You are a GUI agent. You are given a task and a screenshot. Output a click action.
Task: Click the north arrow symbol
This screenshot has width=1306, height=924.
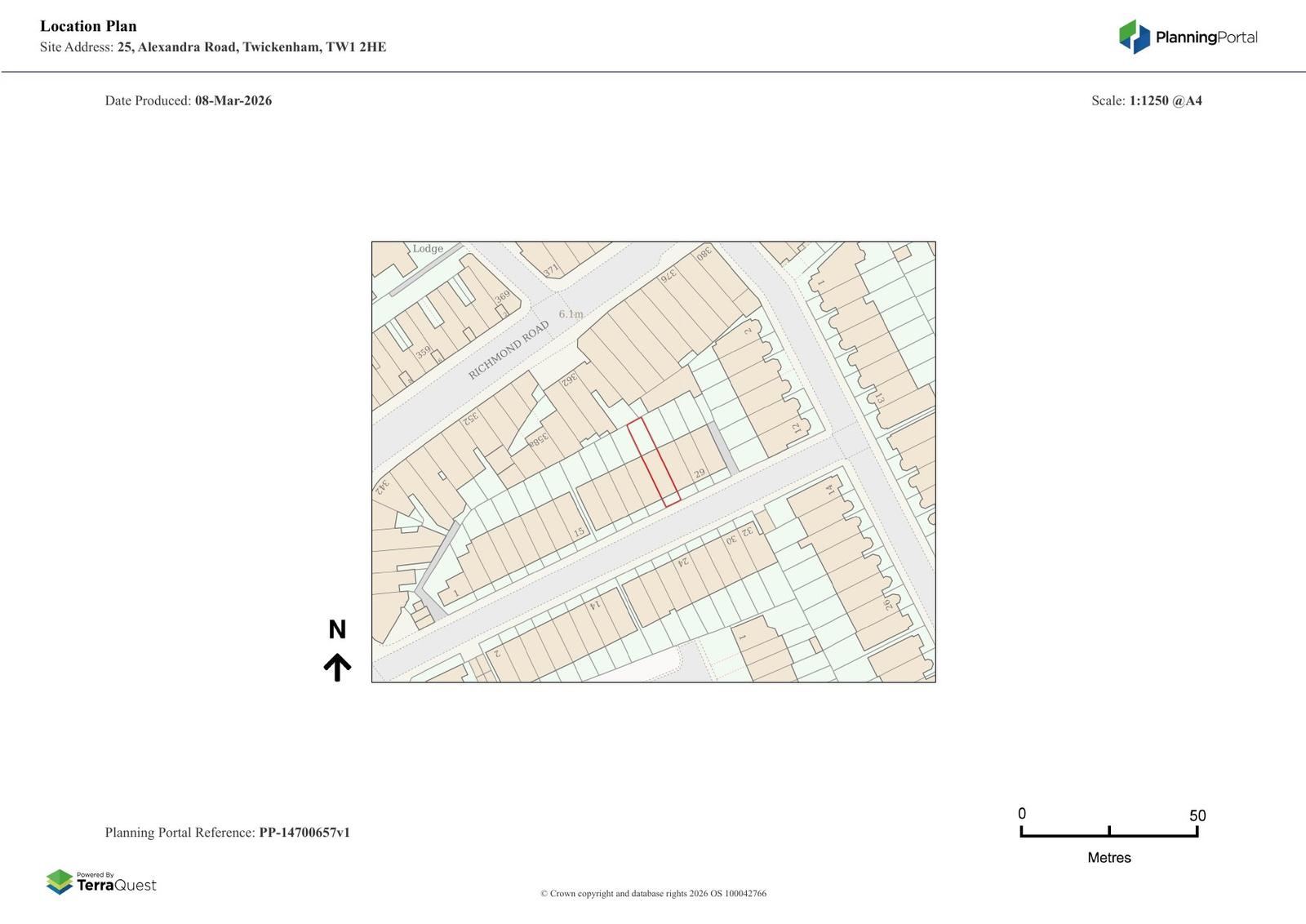point(337,667)
